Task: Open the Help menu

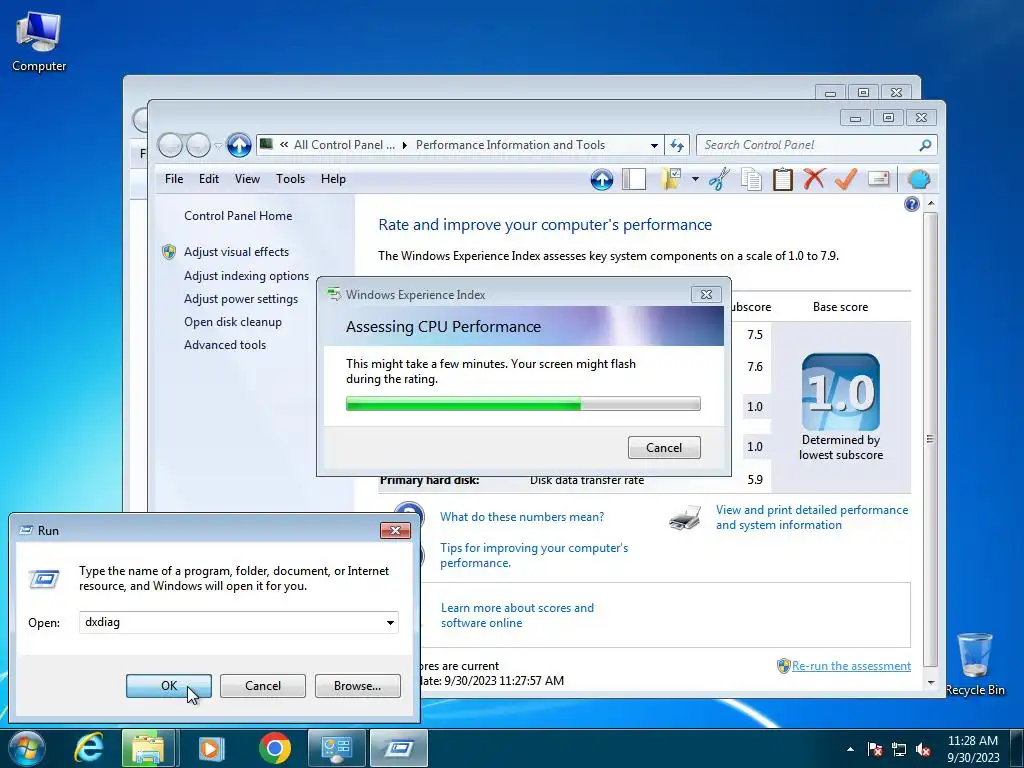Action: 333,179
